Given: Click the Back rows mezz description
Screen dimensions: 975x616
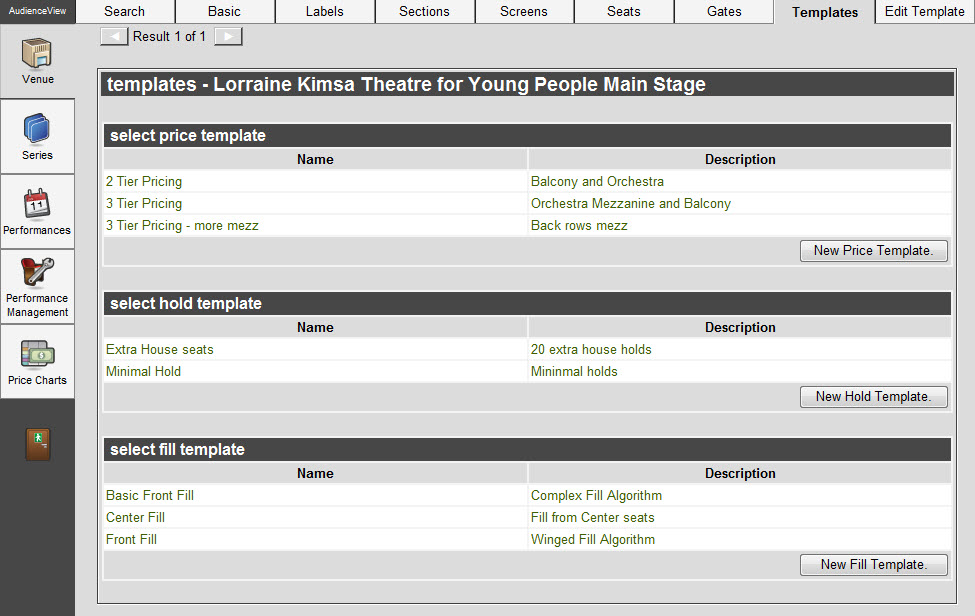Looking at the screenshot, I should [579, 226].
